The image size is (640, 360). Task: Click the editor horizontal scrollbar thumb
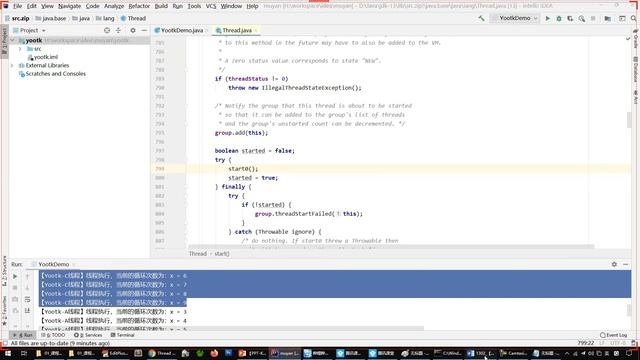point(391,247)
